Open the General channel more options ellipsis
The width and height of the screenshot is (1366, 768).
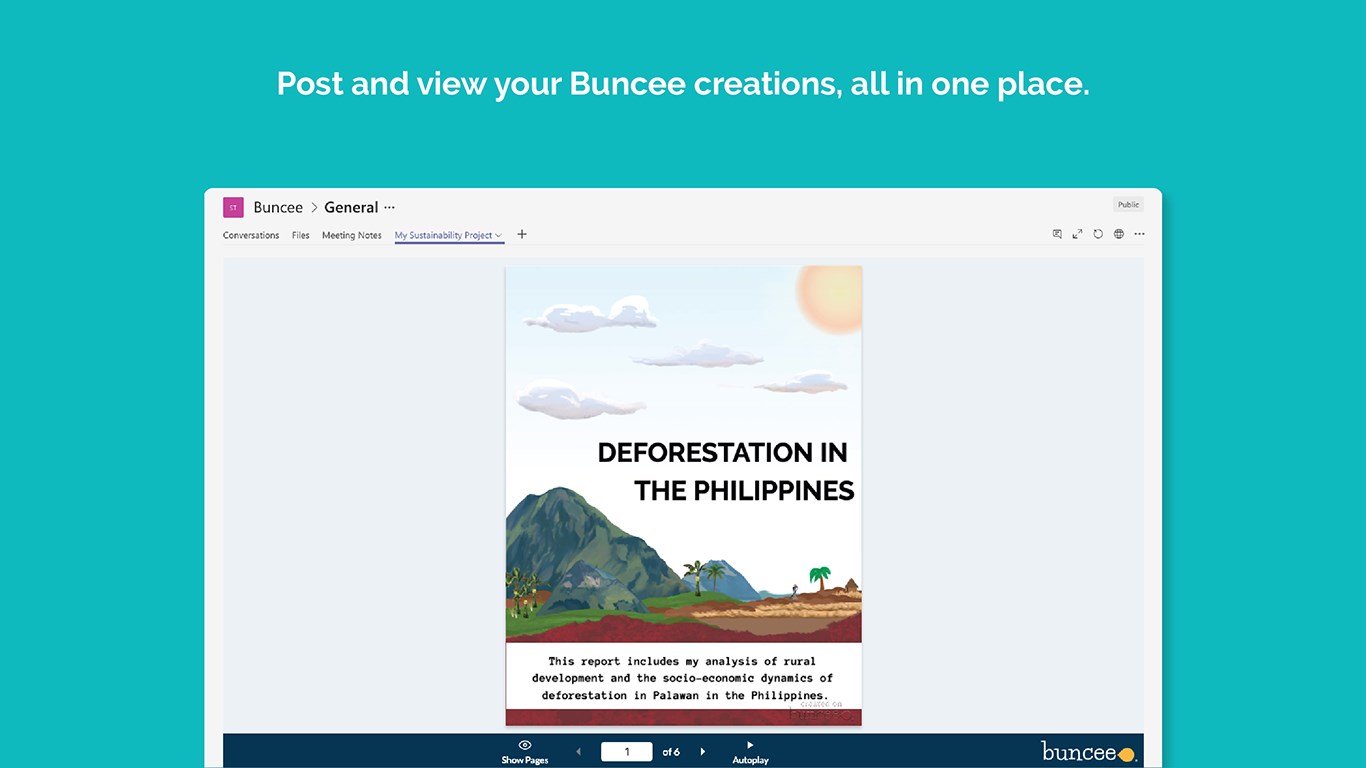coord(390,208)
